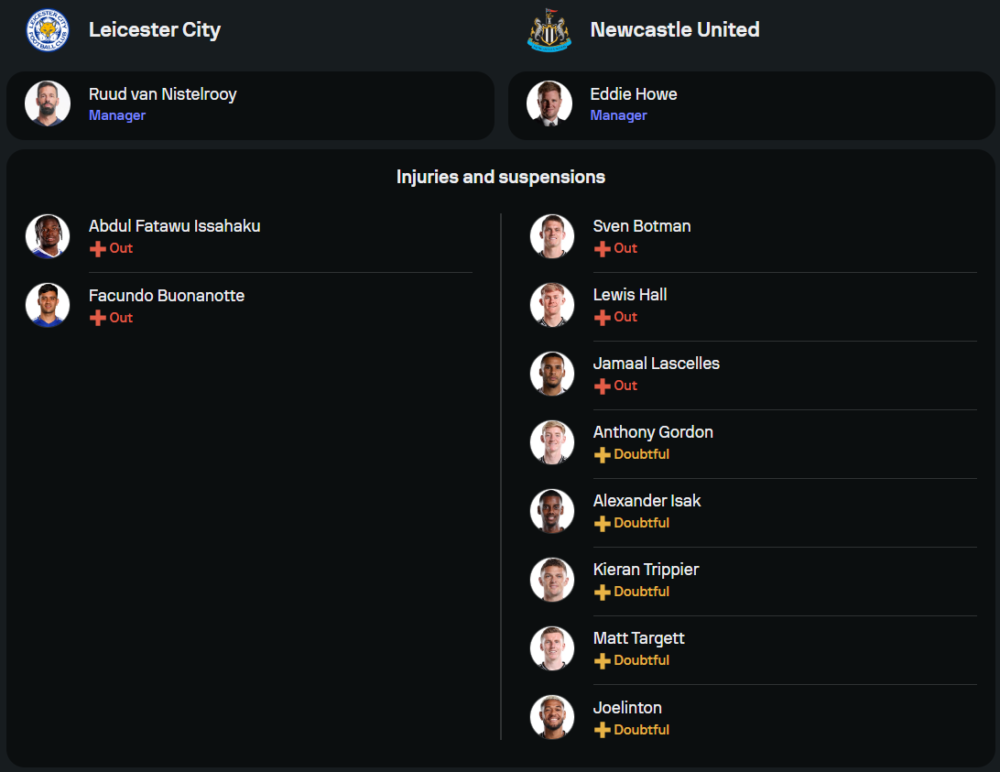Click the red injury cross under Facundo Buonanotte
Screen dimensions: 1000x772
point(97,318)
